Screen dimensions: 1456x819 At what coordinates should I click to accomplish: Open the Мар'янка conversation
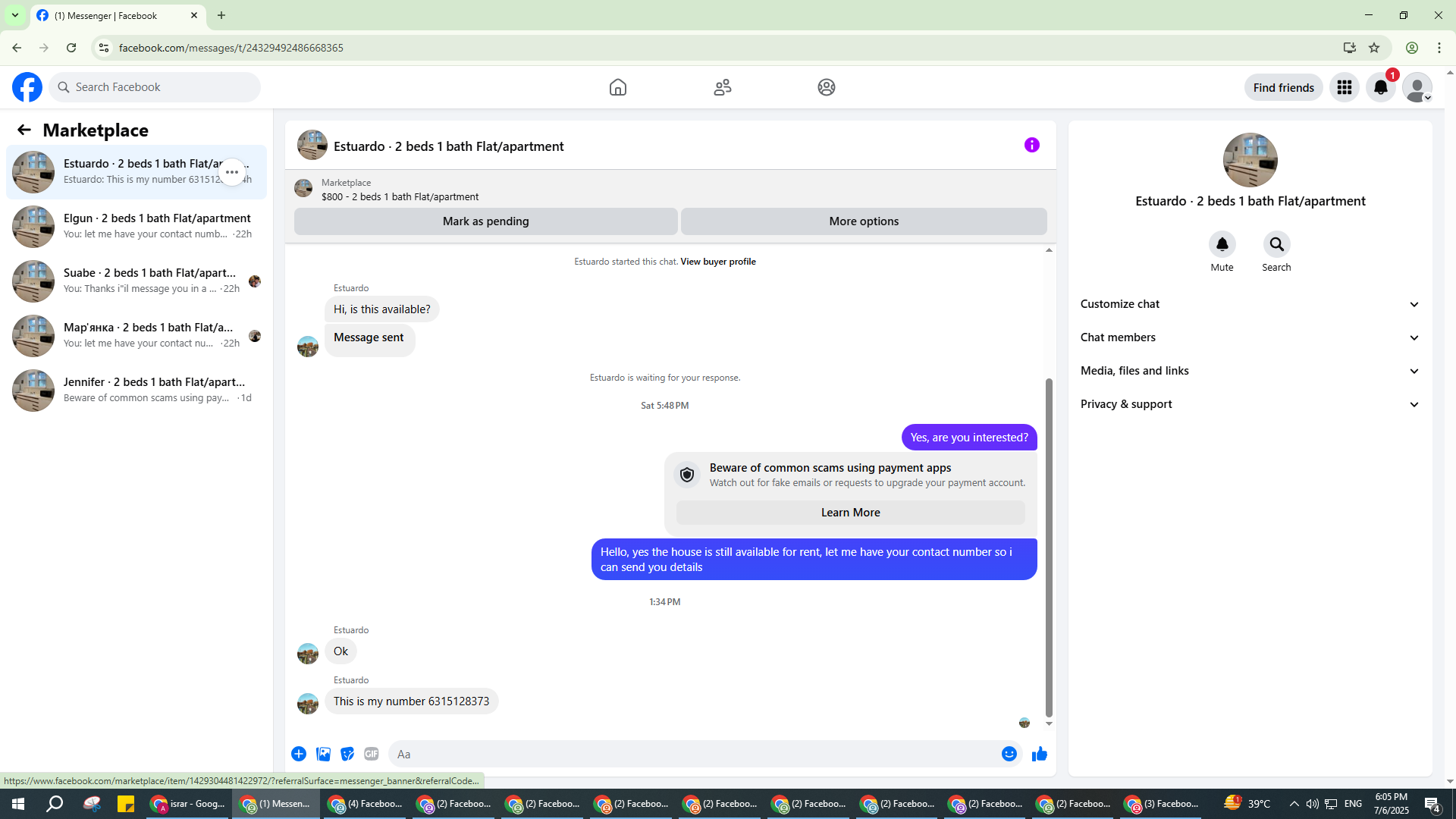(x=136, y=336)
